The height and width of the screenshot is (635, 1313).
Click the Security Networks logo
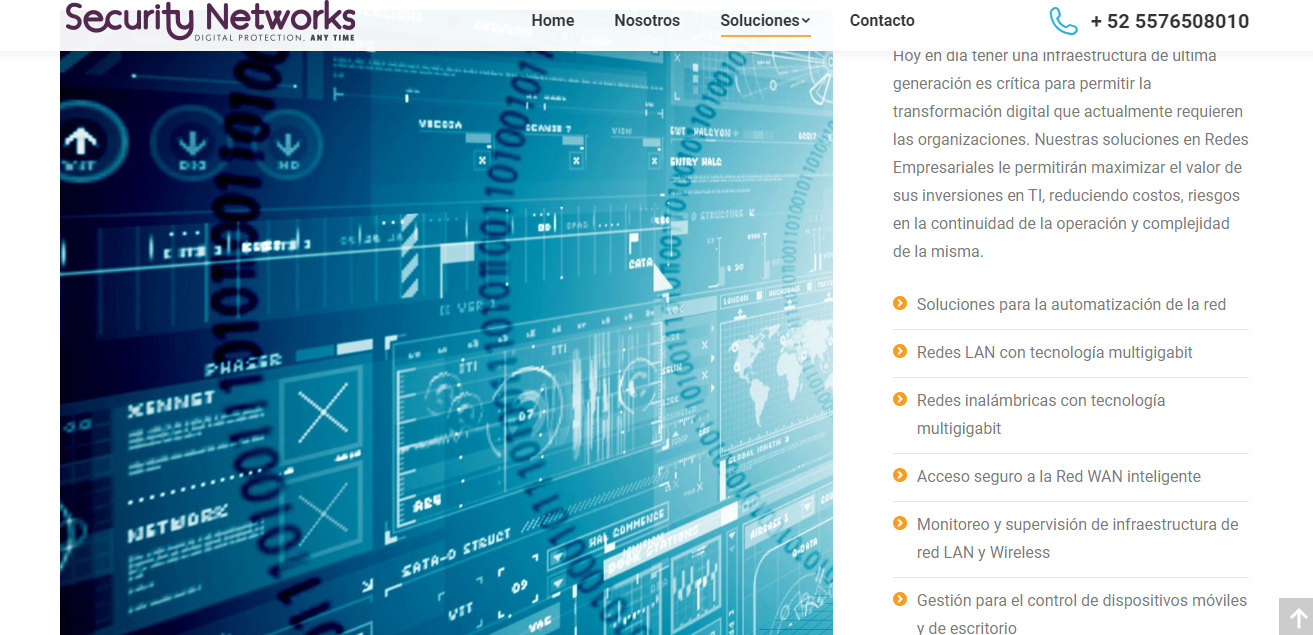pos(210,21)
